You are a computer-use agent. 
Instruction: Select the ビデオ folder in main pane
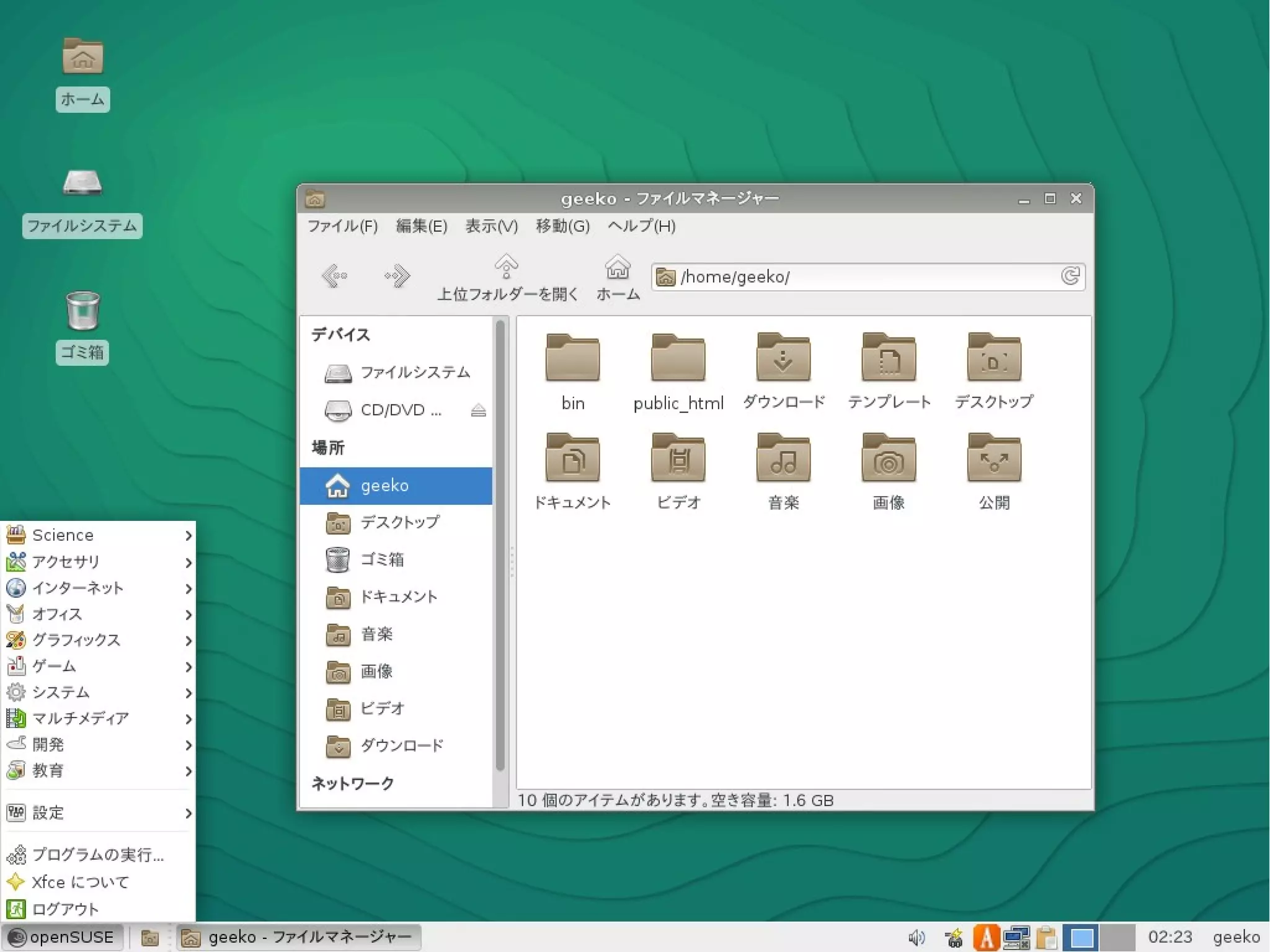[x=678, y=472]
